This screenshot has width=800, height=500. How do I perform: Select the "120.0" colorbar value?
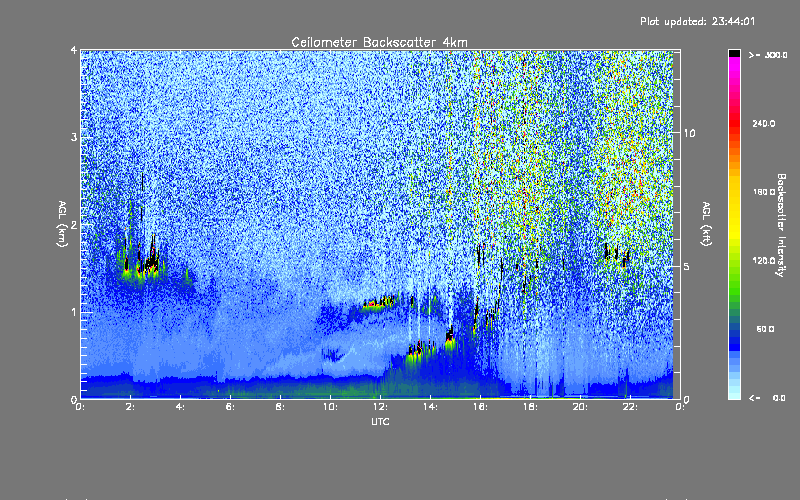pyautogui.click(x=764, y=260)
